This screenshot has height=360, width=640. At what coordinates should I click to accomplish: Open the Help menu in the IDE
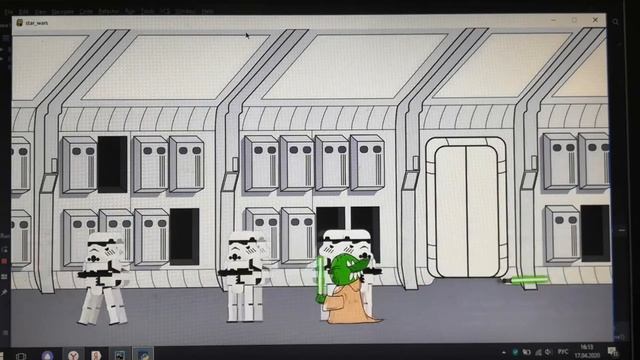point(208,12)
